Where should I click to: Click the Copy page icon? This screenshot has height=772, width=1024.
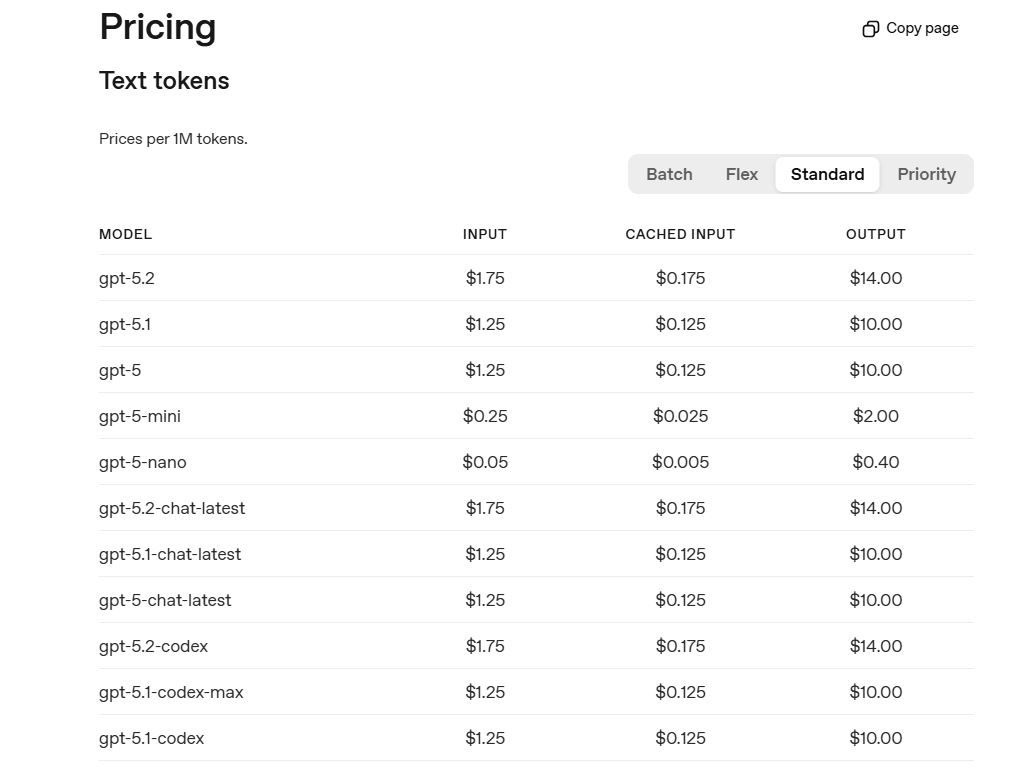tap(870, 29)
